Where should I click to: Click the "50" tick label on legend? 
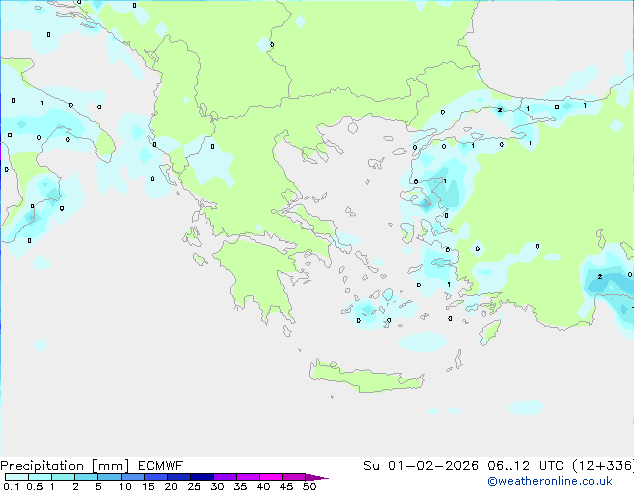pyautogui.click(x=309, y=487)
